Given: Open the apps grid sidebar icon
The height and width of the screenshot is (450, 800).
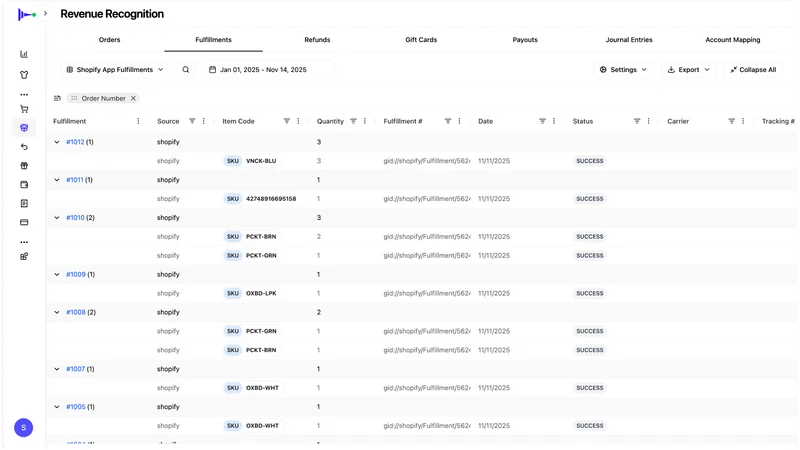Looking at the screenshot, I should pyautogui.click(x=24, y=257).
